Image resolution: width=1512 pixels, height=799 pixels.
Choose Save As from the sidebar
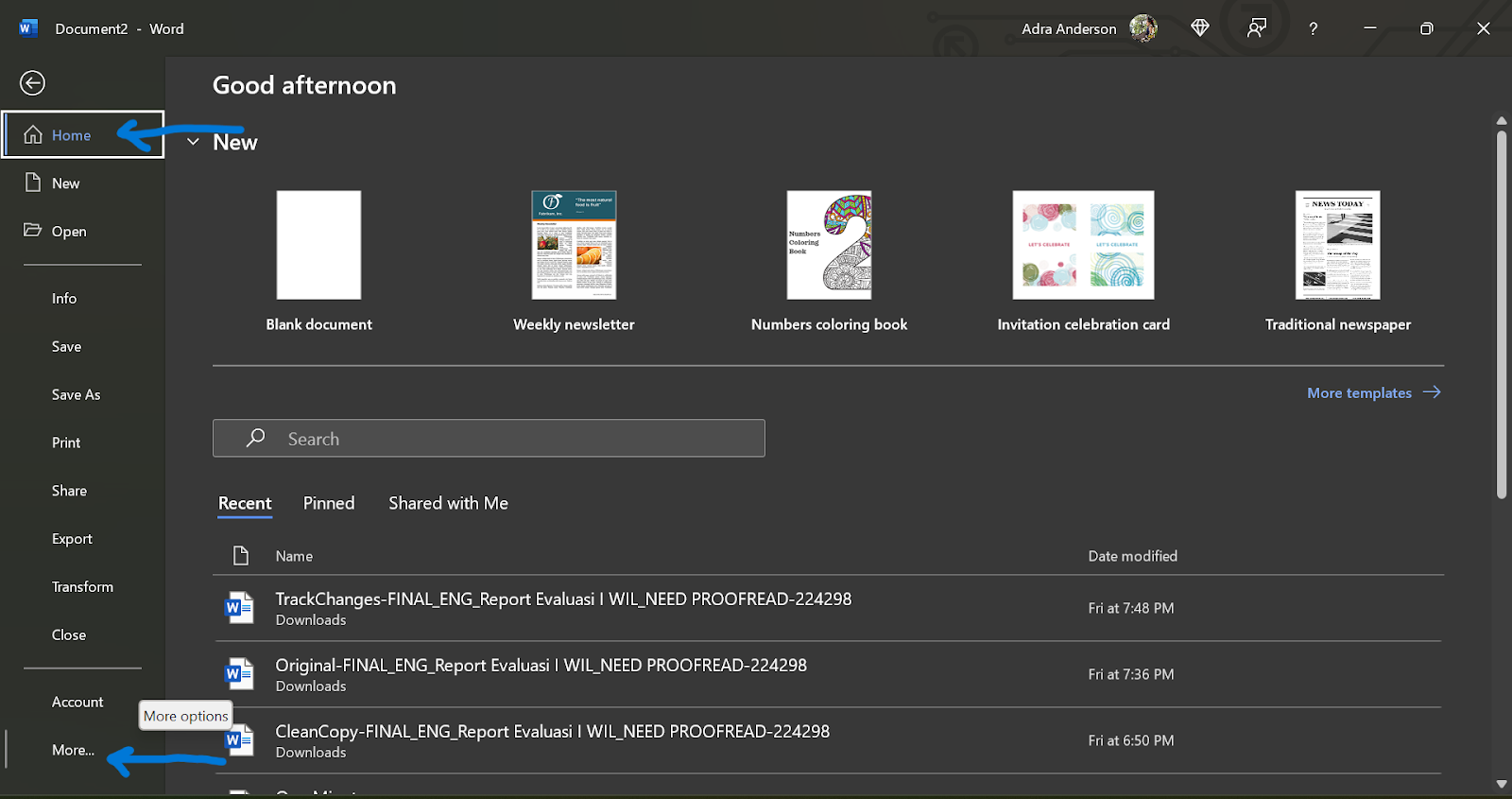(76, 395)
